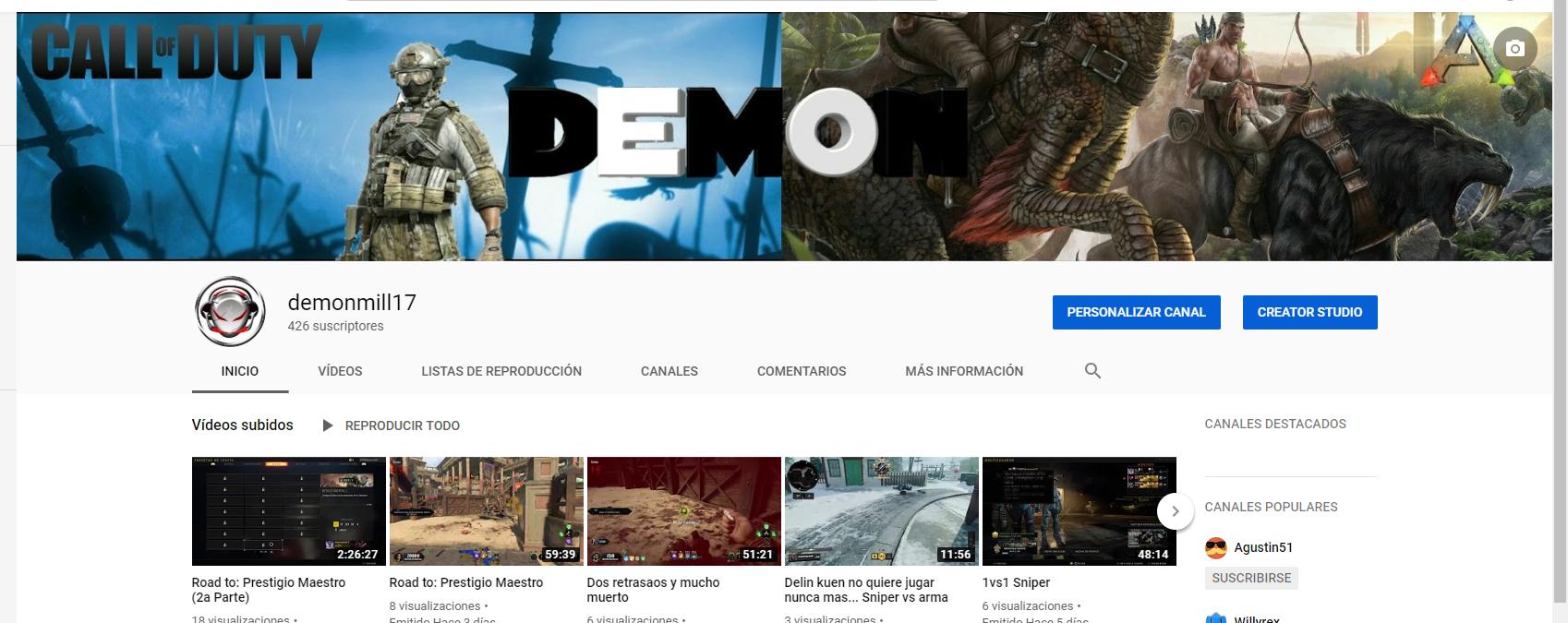
Task: Open the 48:14 video thumbnail
Action: click(x=1080, y=511)
